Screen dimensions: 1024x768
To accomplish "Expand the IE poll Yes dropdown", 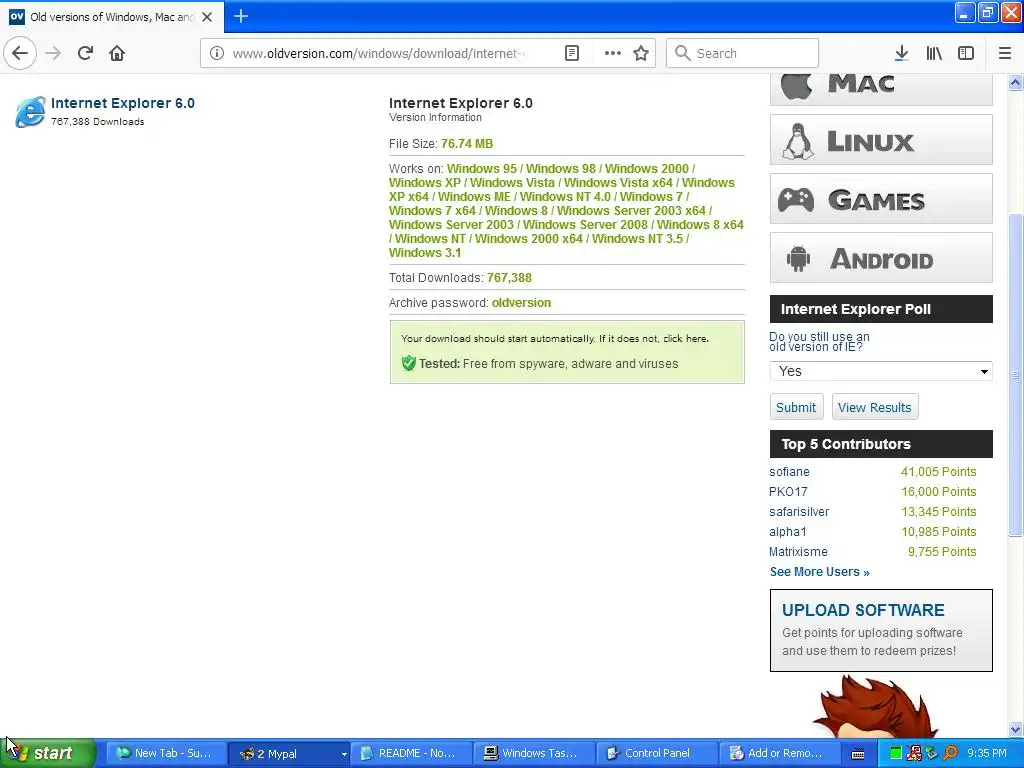I will click(x=880, y=371).
